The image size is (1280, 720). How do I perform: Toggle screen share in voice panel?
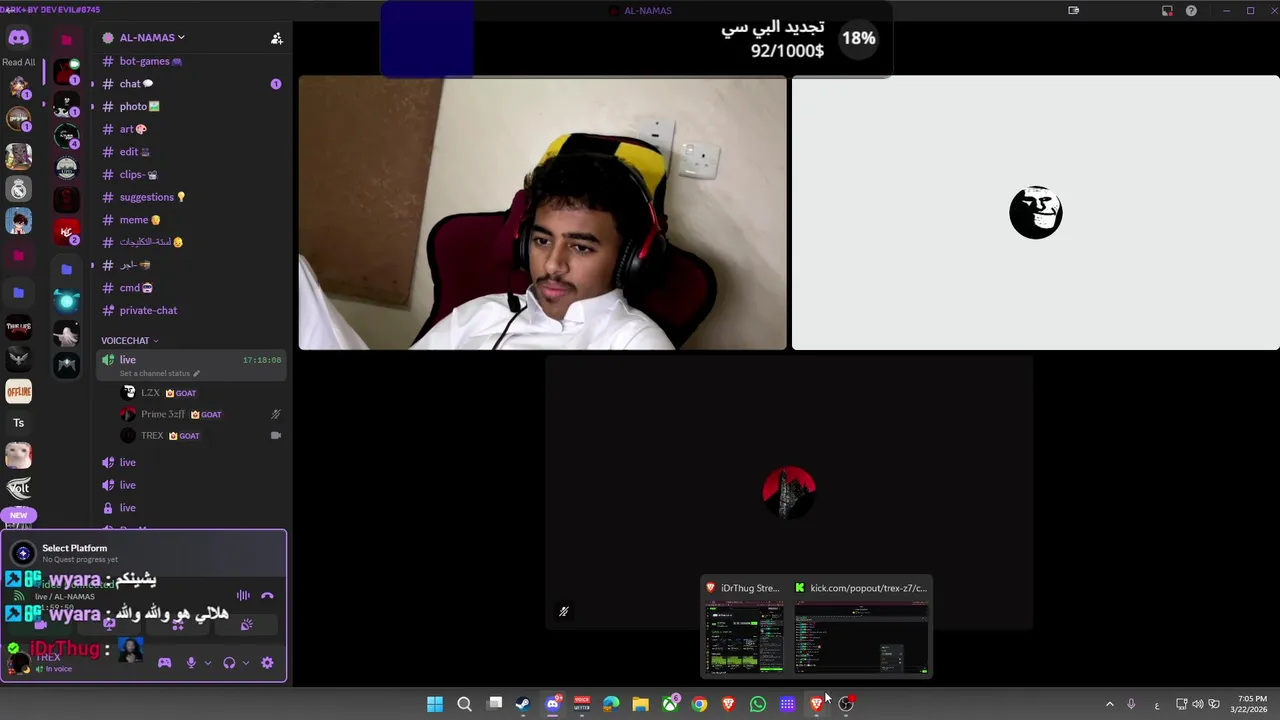(x=110, y=625)
